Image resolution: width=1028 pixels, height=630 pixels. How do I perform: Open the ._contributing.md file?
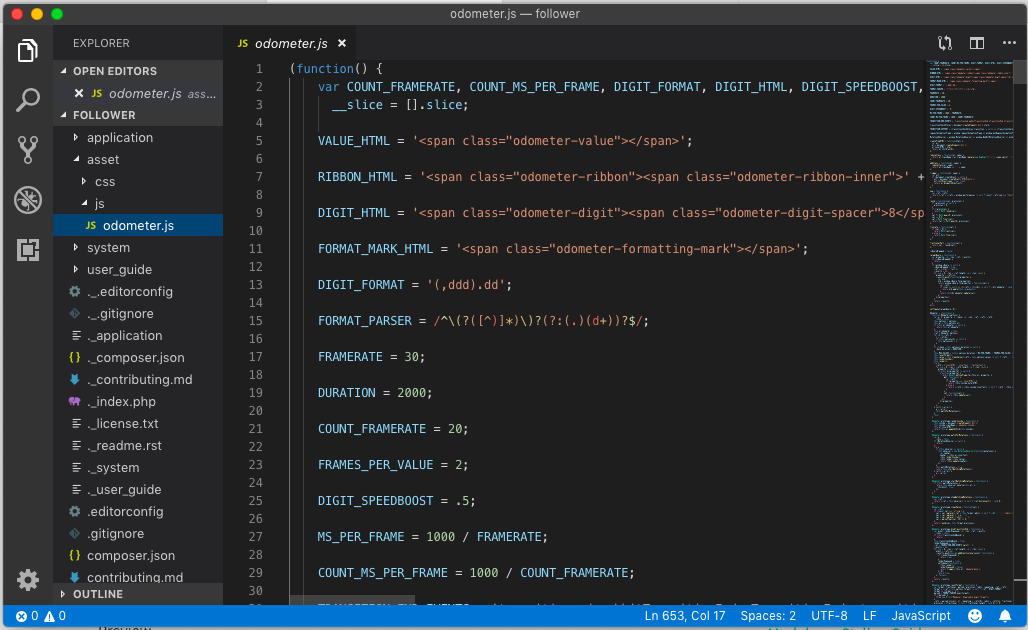(138, 380)
